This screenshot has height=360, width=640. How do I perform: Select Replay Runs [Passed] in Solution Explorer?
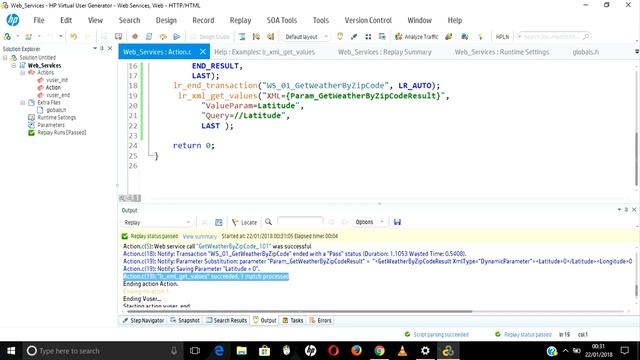pos(62,133)
